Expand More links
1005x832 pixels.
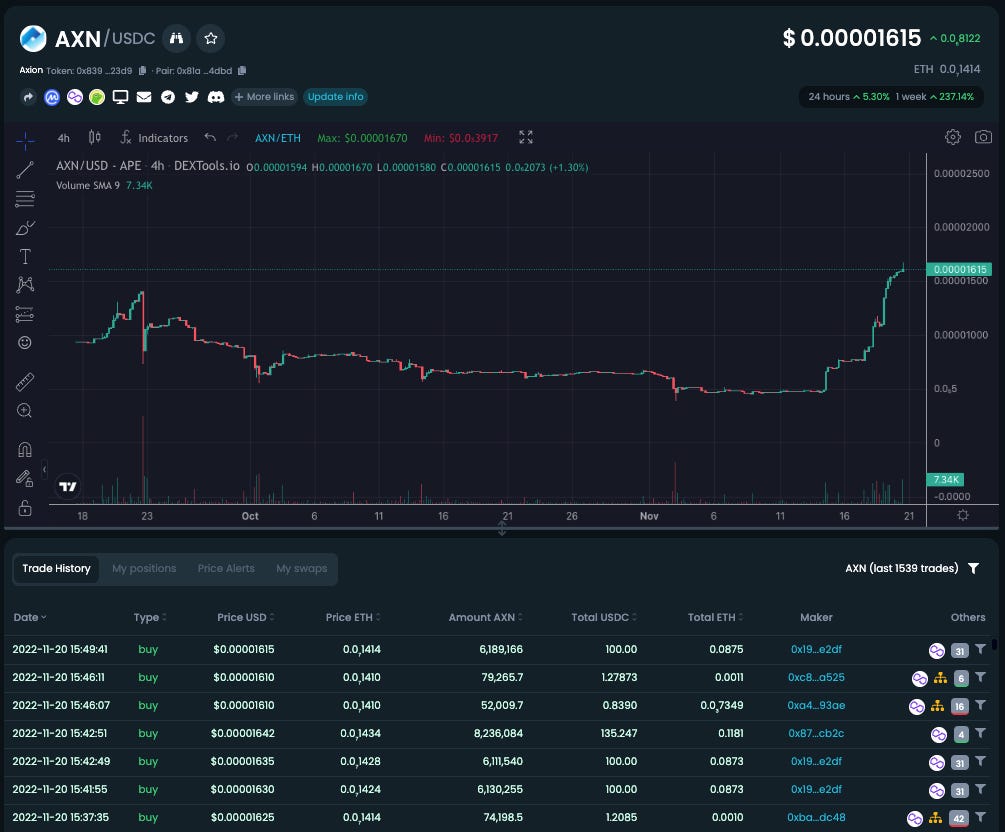(x=264, y=97)
